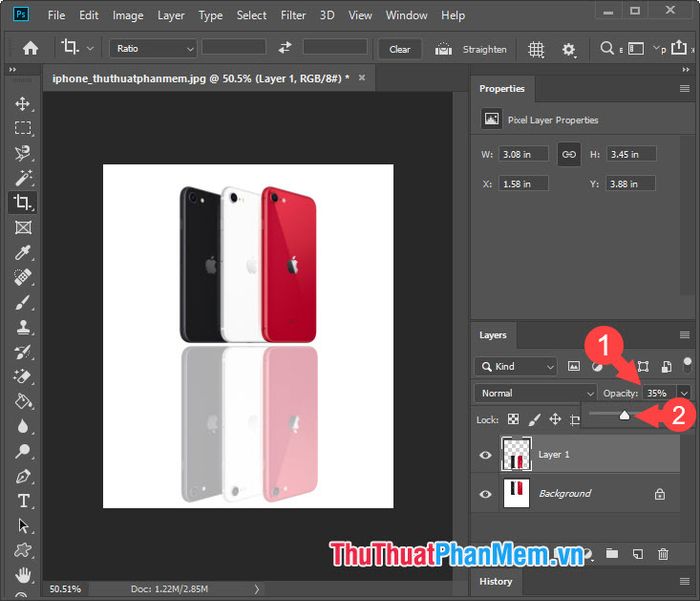Screen dimensions: 700x601
Task: Toggle shape layer filter
Action: (643, 367)
